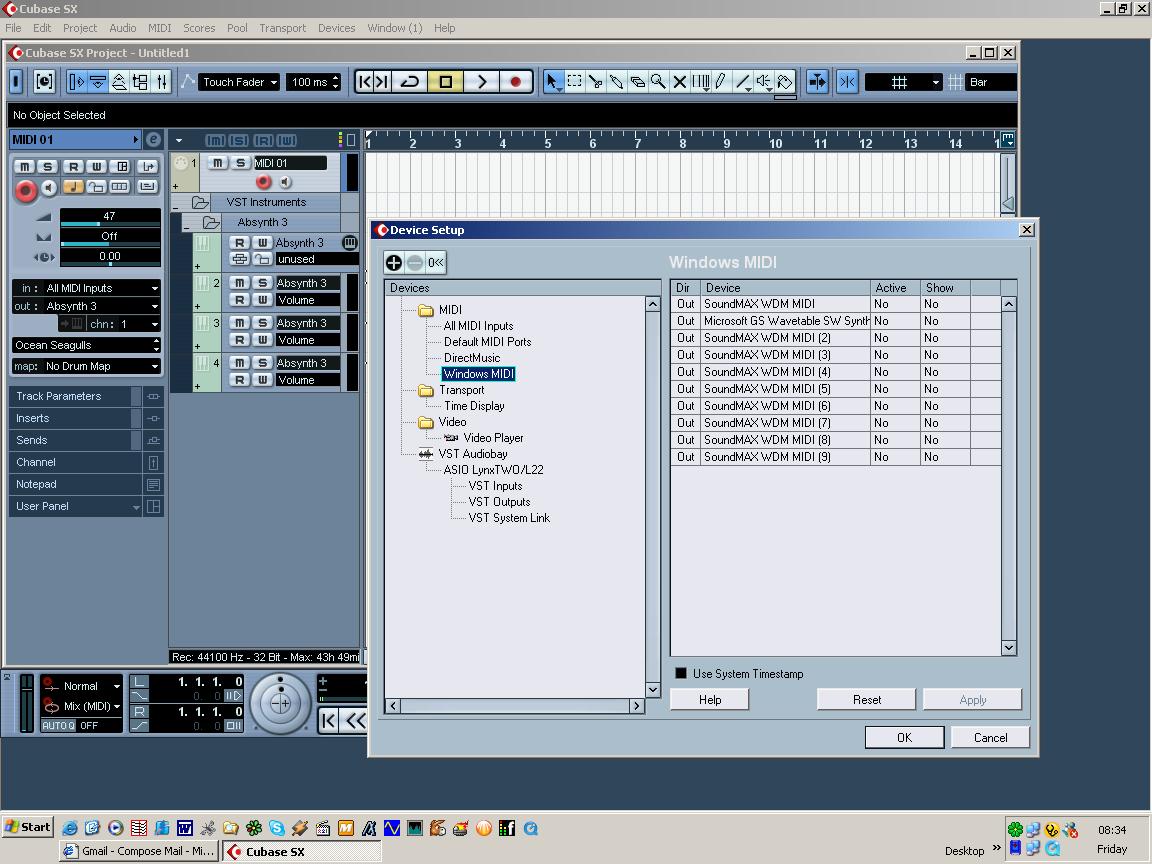
Task: Select the Erase tool
Action: point(638,82)
